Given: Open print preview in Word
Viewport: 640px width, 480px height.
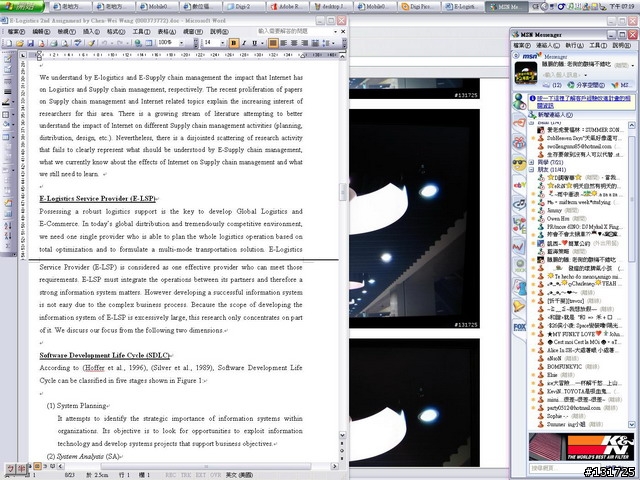Looking at the screenshot, I should point(64,43).
